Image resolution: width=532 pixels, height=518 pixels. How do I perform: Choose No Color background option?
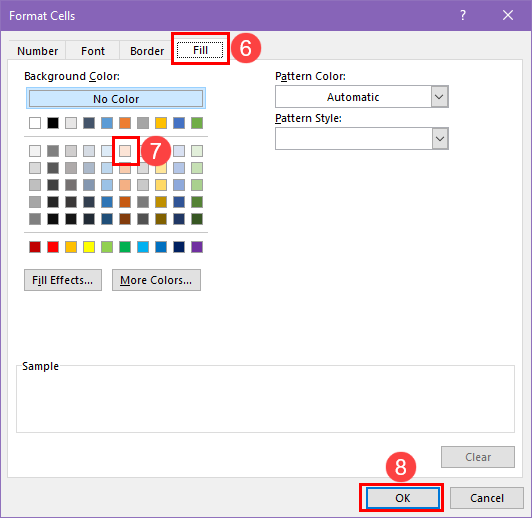point(116,99)
